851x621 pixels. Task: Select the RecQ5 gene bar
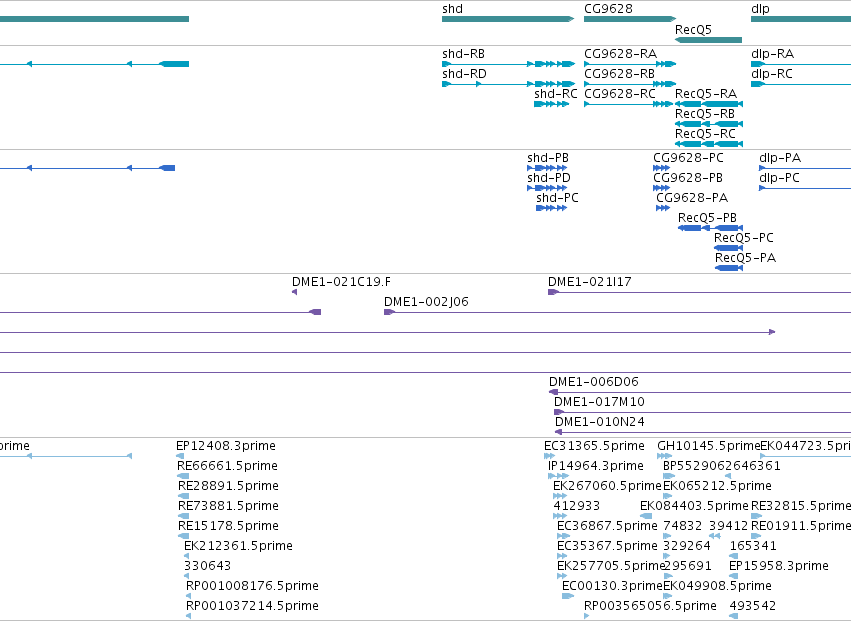(708, 40)
